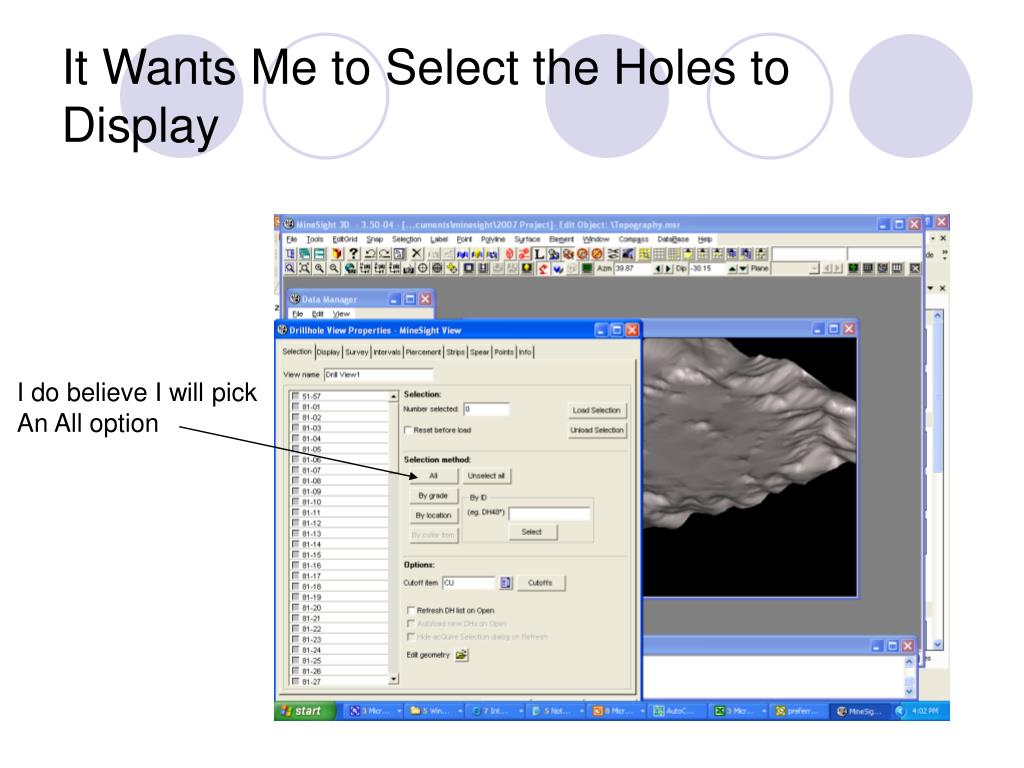Click the drillhole list scroll-up arrow
Image resolution: width=1024 pixels, height=768 pixels.
coord(393,396)
